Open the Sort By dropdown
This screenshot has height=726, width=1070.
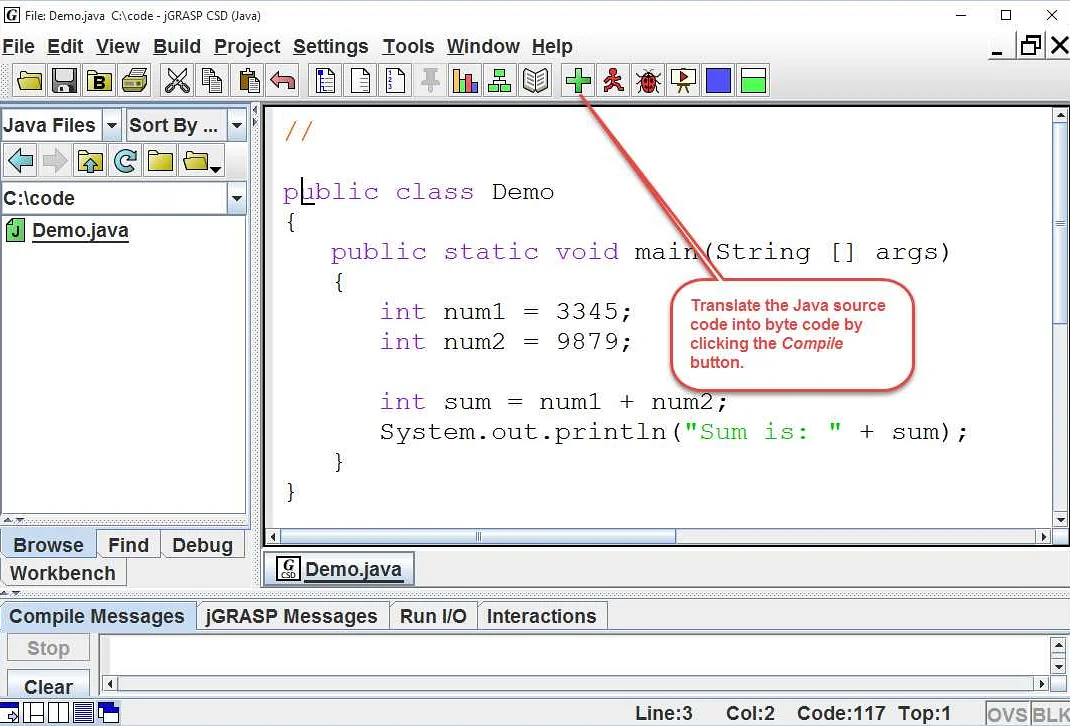[x=236, y=126]
